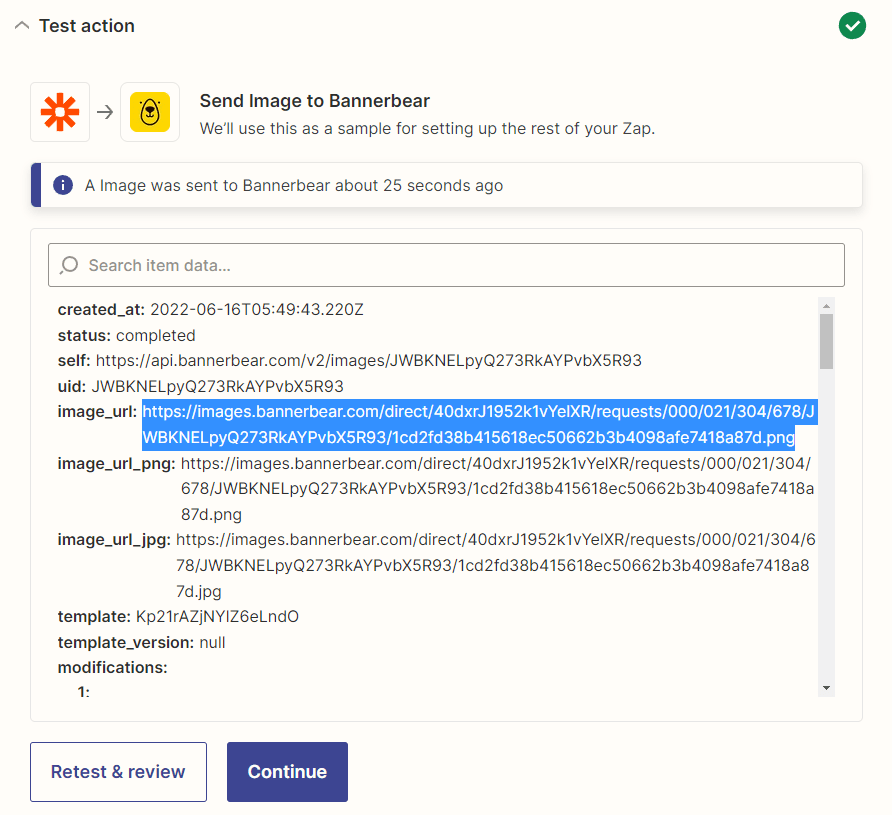Click the green success checkmark badge
This screenshot has height=815, width=892.
(852, 25)
